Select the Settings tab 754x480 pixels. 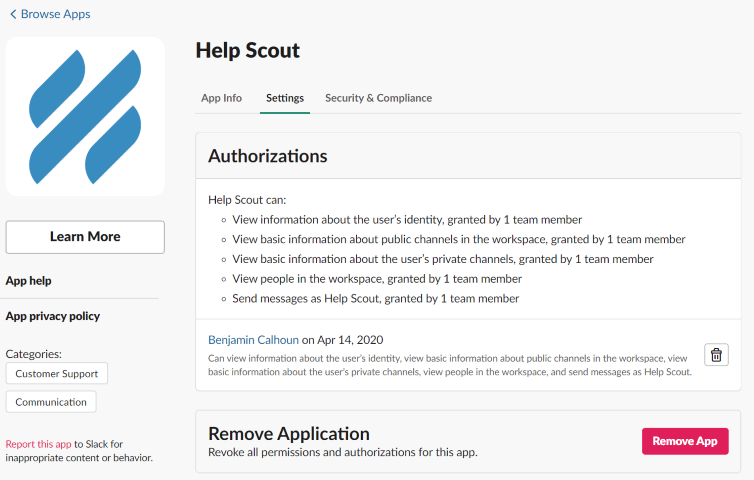(285, 98)
